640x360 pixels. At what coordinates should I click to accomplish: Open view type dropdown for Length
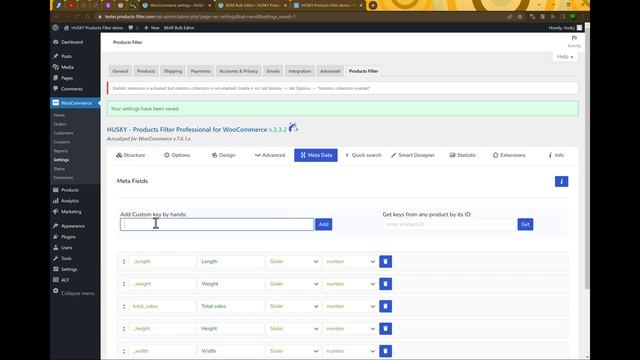tap(293, 261)
